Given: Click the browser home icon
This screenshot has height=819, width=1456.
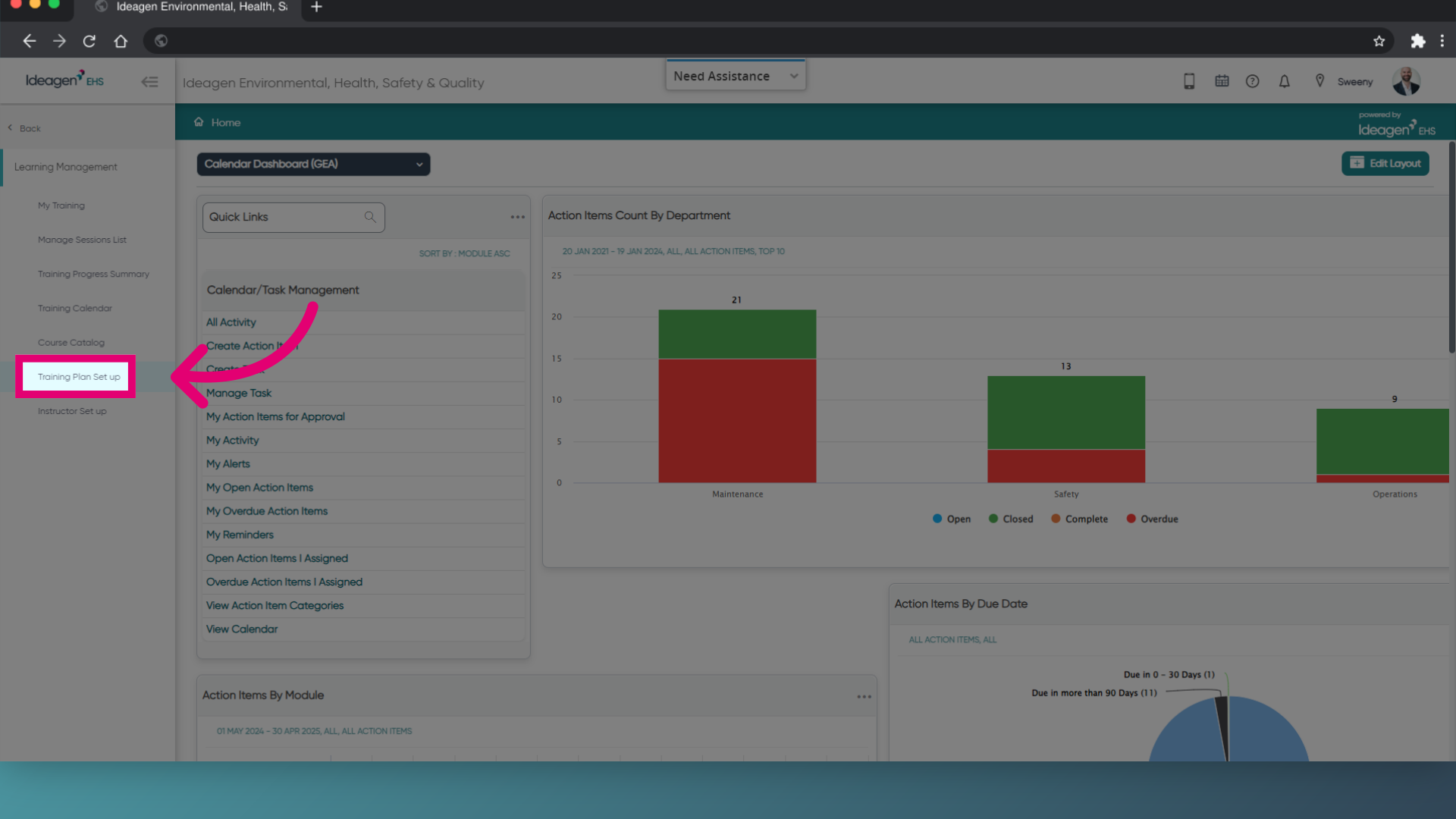Looking at the screenshot, I should [x=121, y=41].
